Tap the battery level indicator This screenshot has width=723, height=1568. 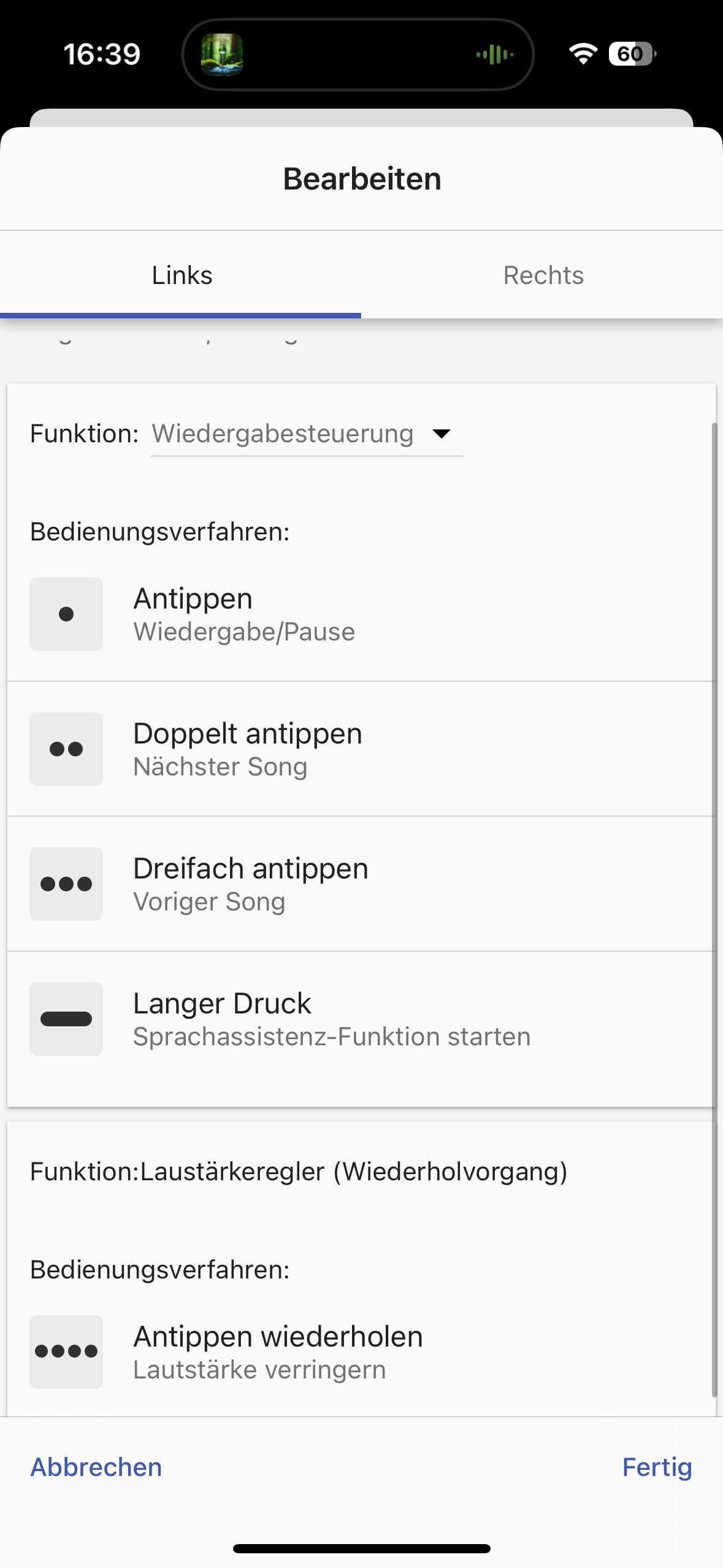pos(631,54)
